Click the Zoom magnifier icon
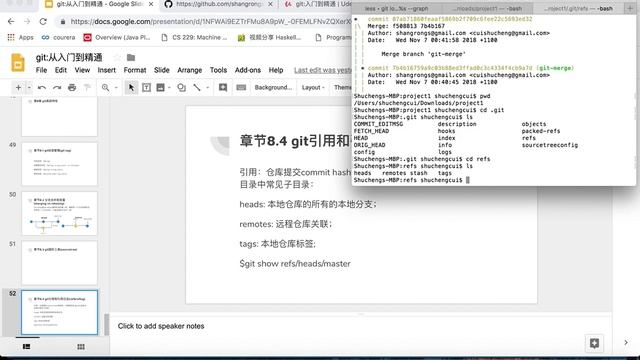 (106, 87)
